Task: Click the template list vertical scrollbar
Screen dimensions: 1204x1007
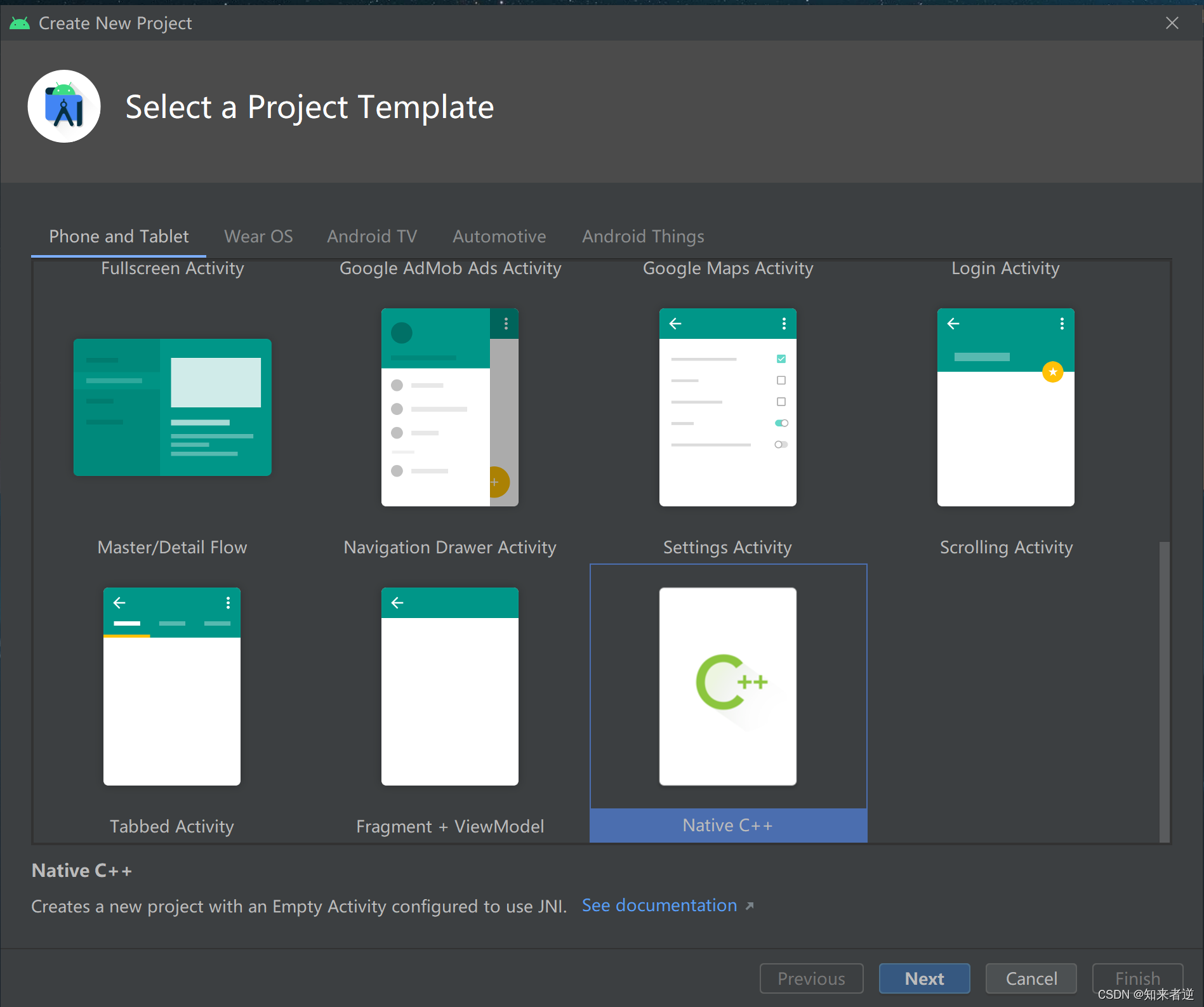Action: point(1165,692)
